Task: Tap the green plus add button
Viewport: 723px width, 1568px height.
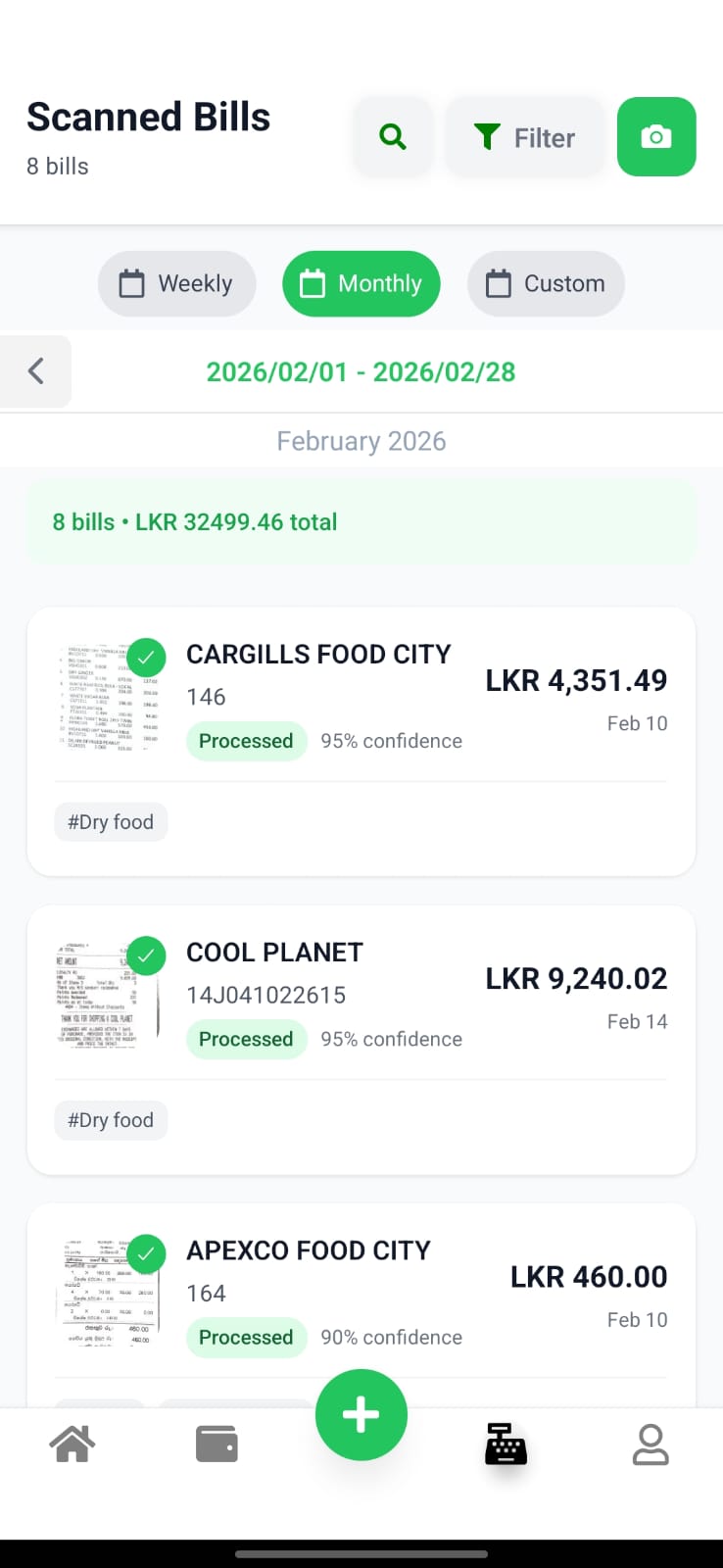Action: click(x=361, y=1414)
